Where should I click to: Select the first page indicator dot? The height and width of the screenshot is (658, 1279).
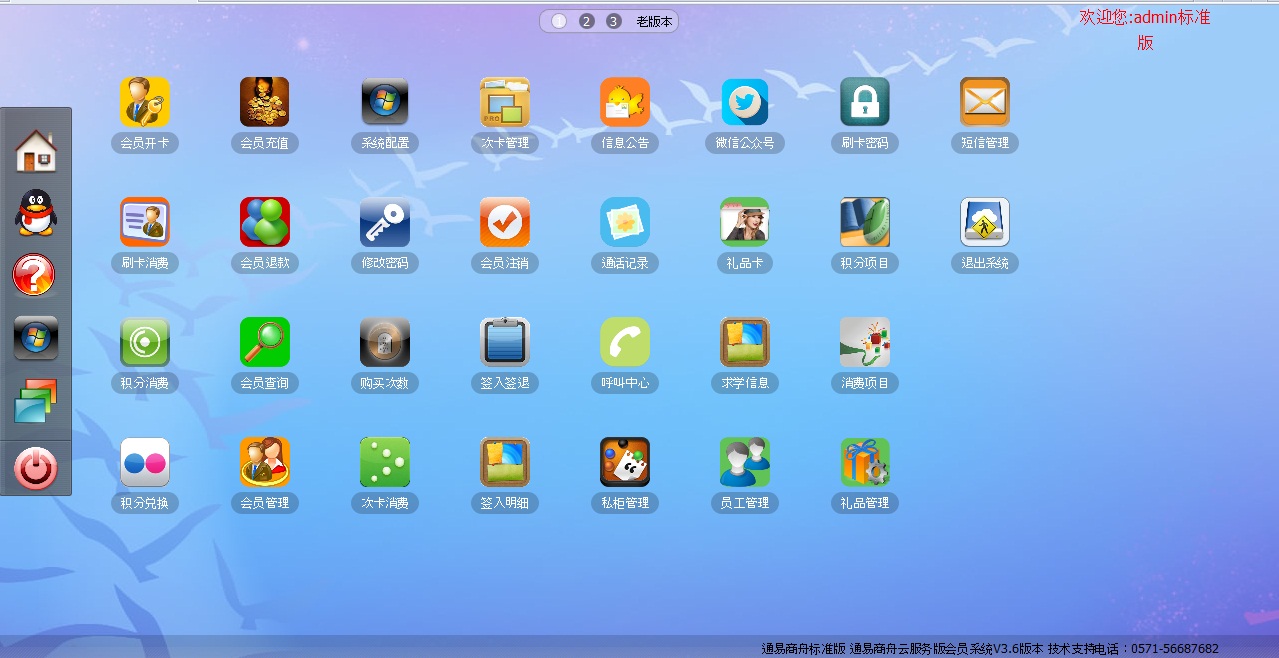click(559, 21)
